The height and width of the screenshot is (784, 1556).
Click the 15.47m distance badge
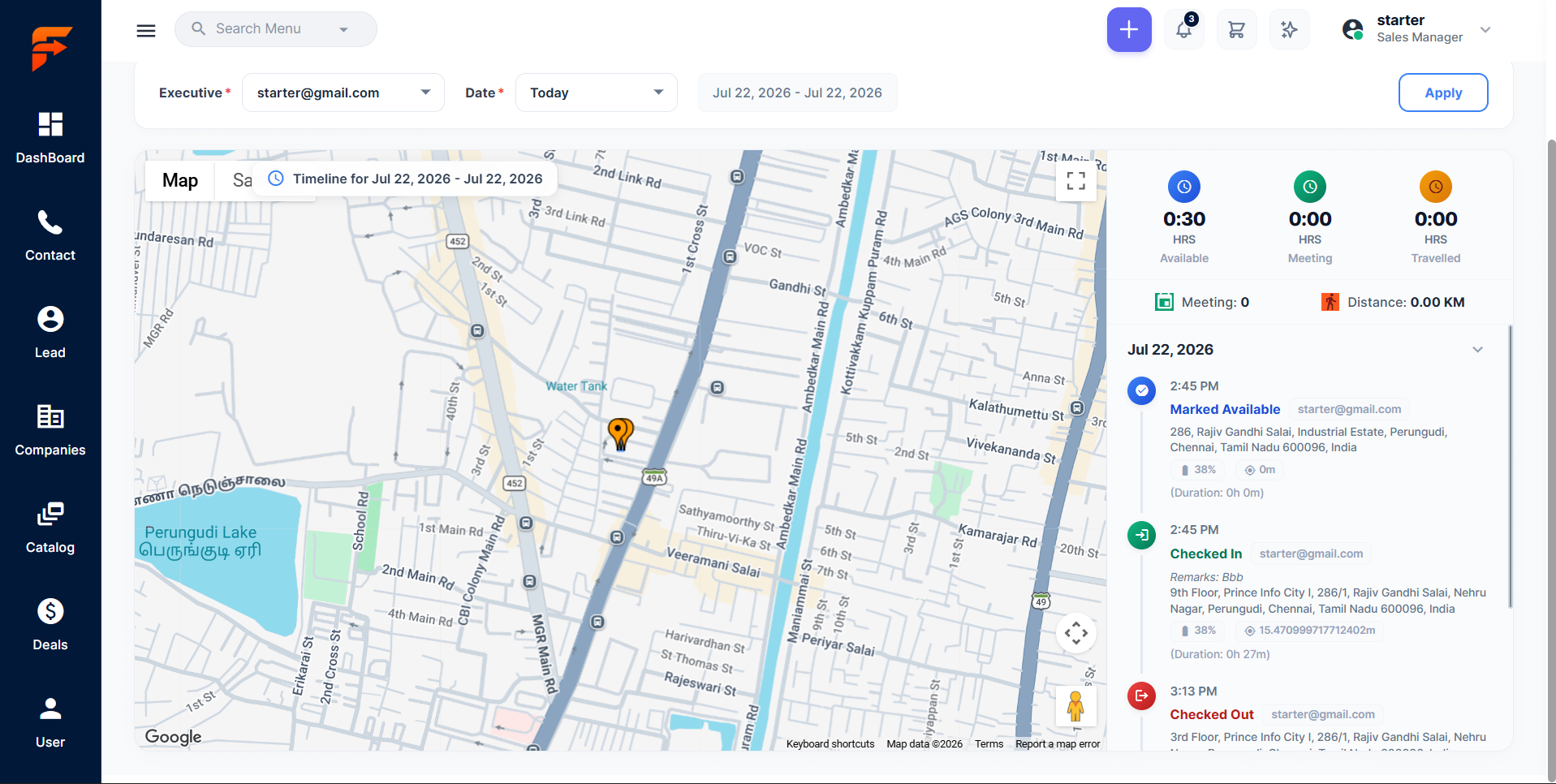(1310, 631)
